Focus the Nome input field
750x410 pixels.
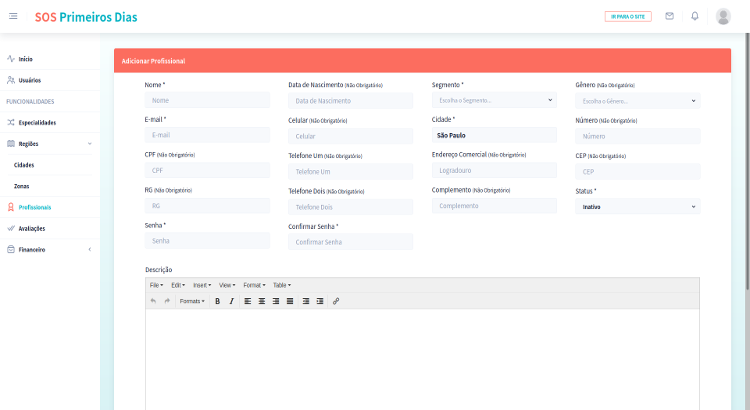[x=207, y=100]
